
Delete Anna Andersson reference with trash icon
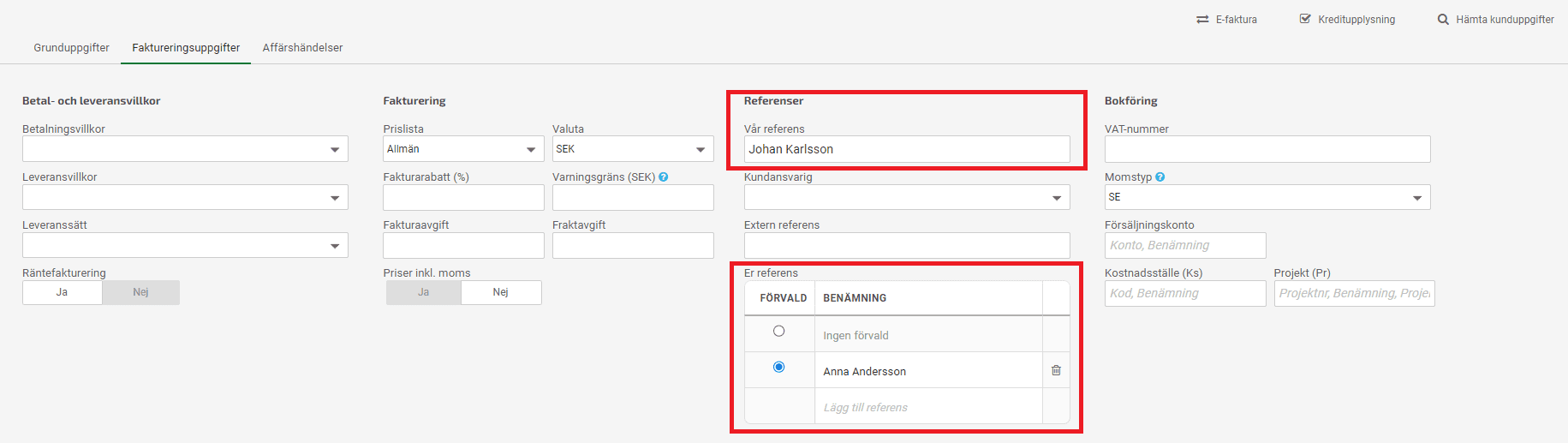point(1056,370)
